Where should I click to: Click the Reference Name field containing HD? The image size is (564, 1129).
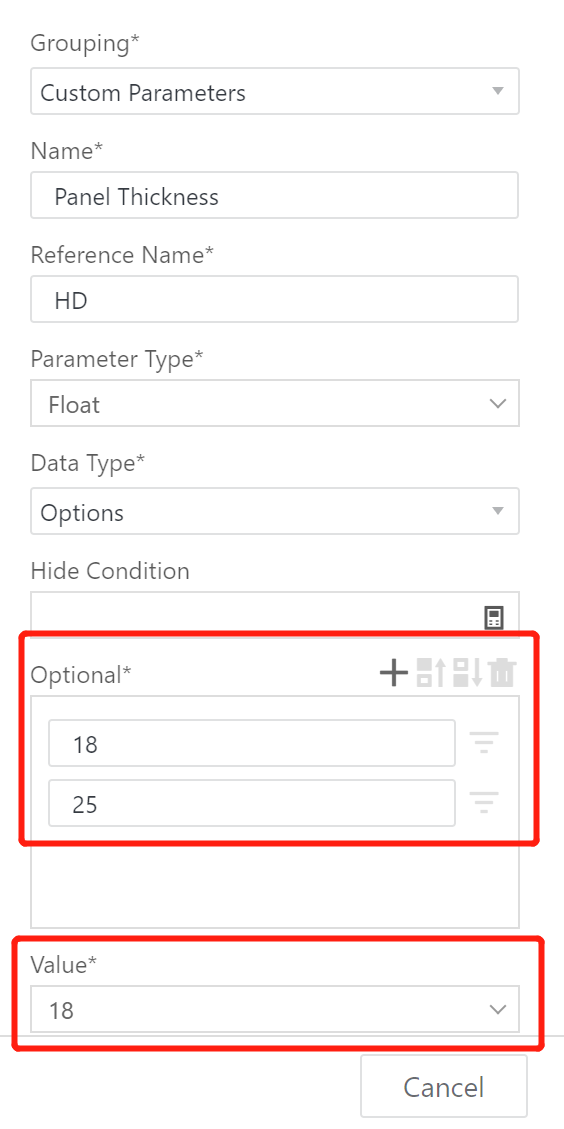coord(274,299)
